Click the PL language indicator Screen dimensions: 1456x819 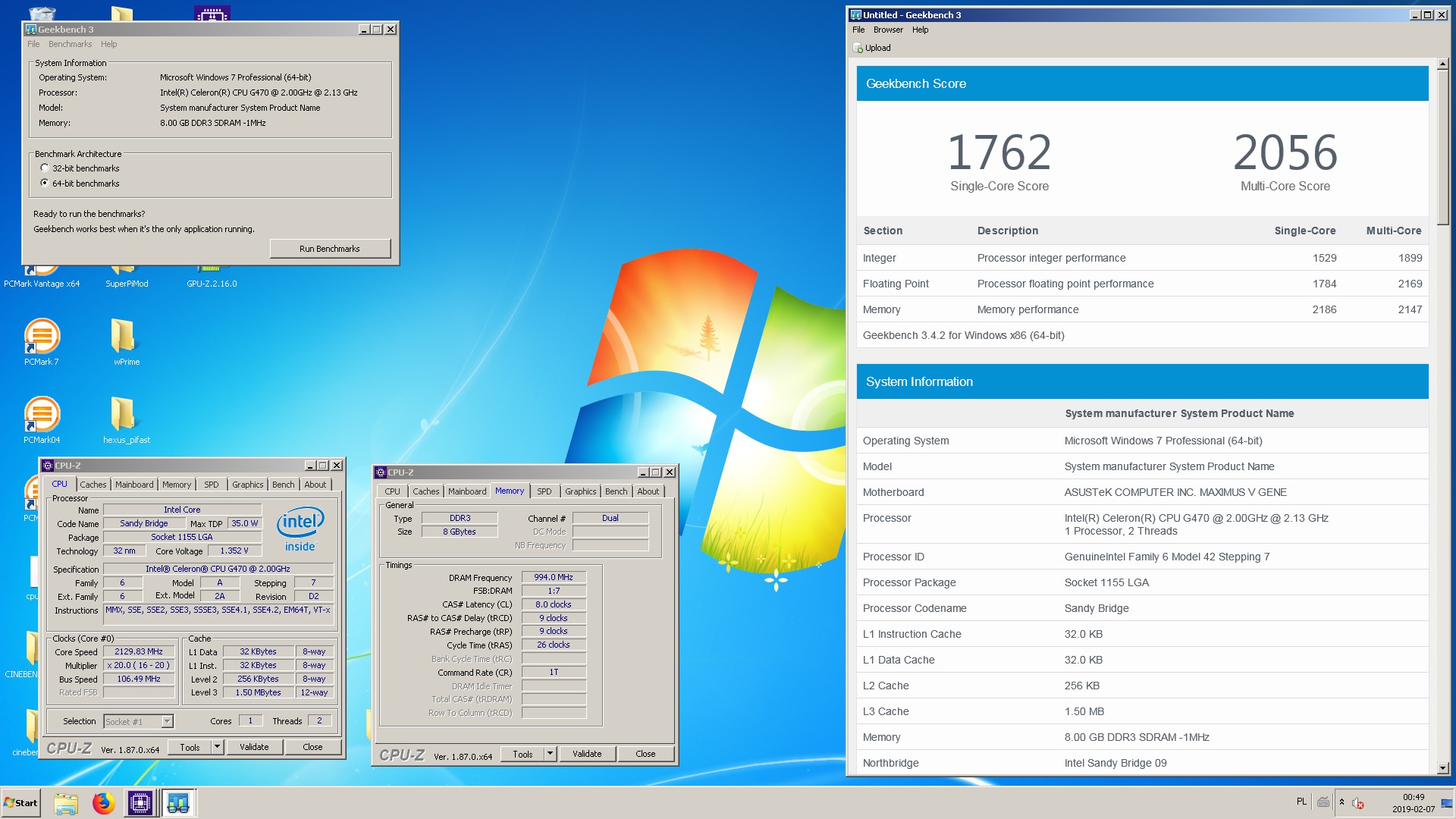click(1301, 802)
